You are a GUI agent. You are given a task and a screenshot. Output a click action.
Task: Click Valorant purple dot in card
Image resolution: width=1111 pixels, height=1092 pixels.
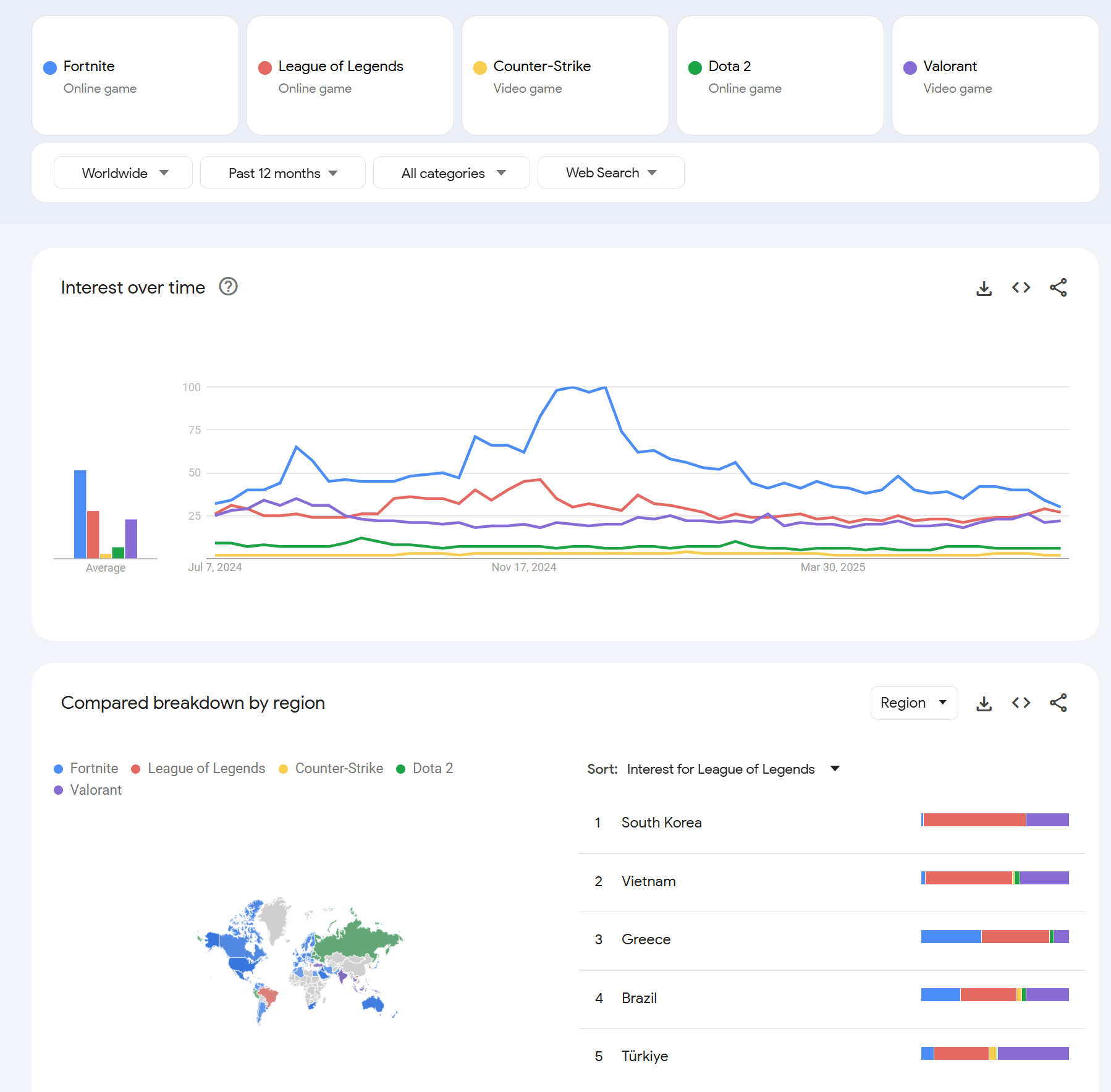click(910, 67)
